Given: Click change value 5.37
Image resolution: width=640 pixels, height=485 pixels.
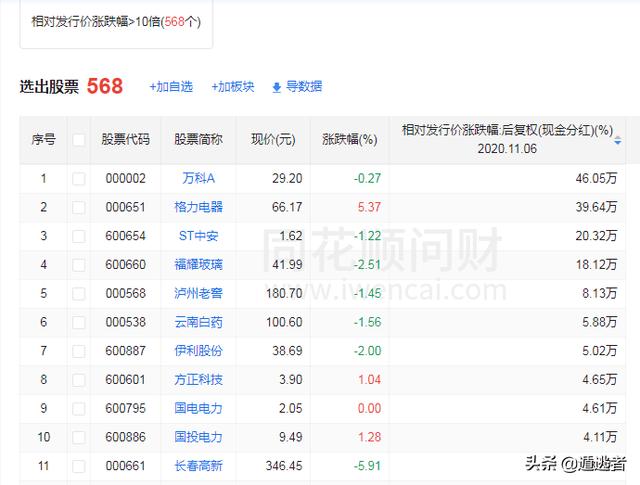Looking at the screenshot, I should pyautogui.click(x=369, y=207).
